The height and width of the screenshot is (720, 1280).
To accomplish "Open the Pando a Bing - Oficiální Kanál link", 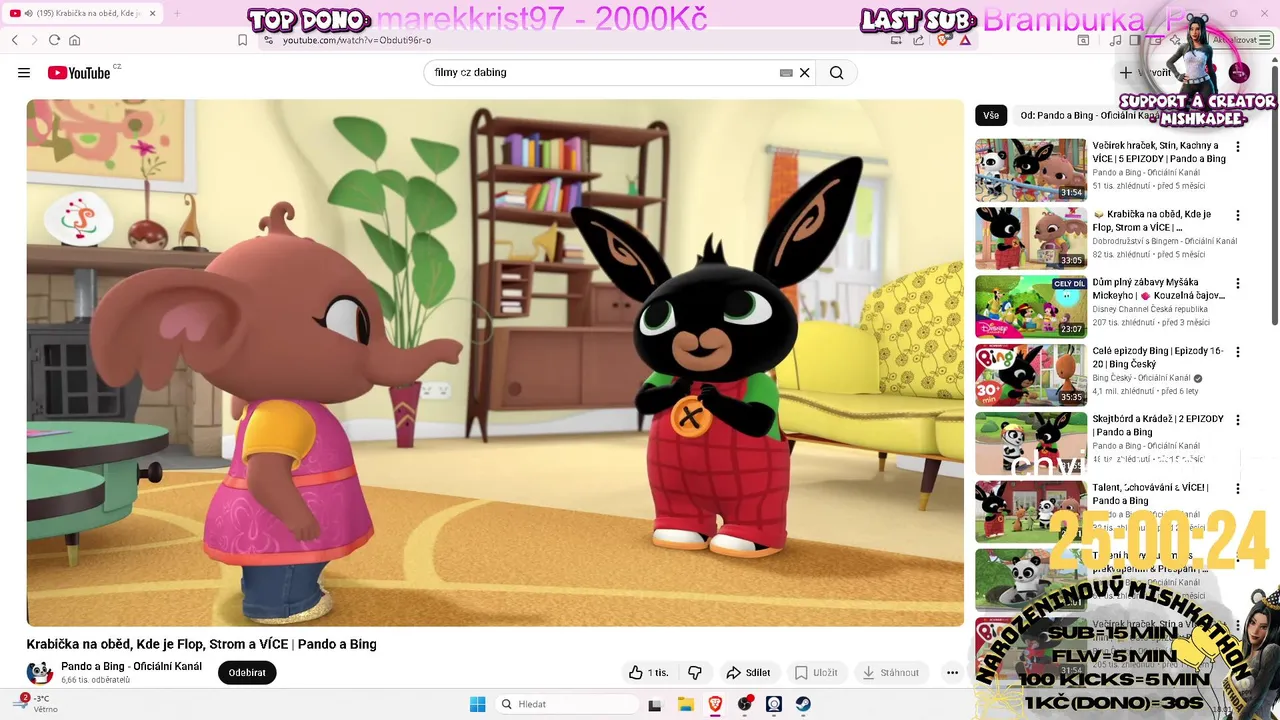I will pyautogui.click(x=131, y=667).
